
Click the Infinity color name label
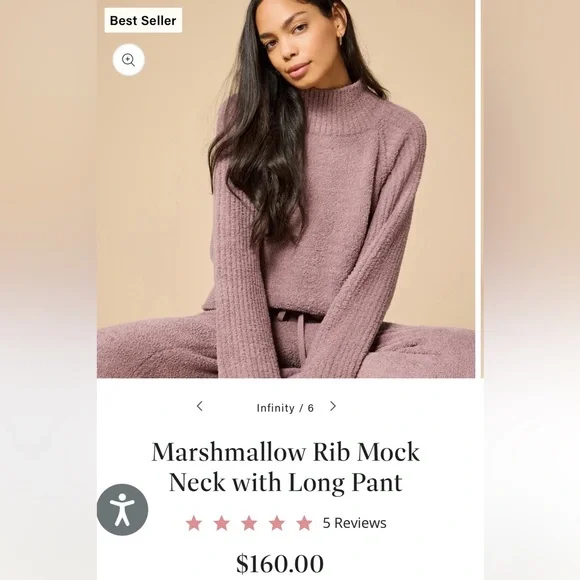point(276,408)
